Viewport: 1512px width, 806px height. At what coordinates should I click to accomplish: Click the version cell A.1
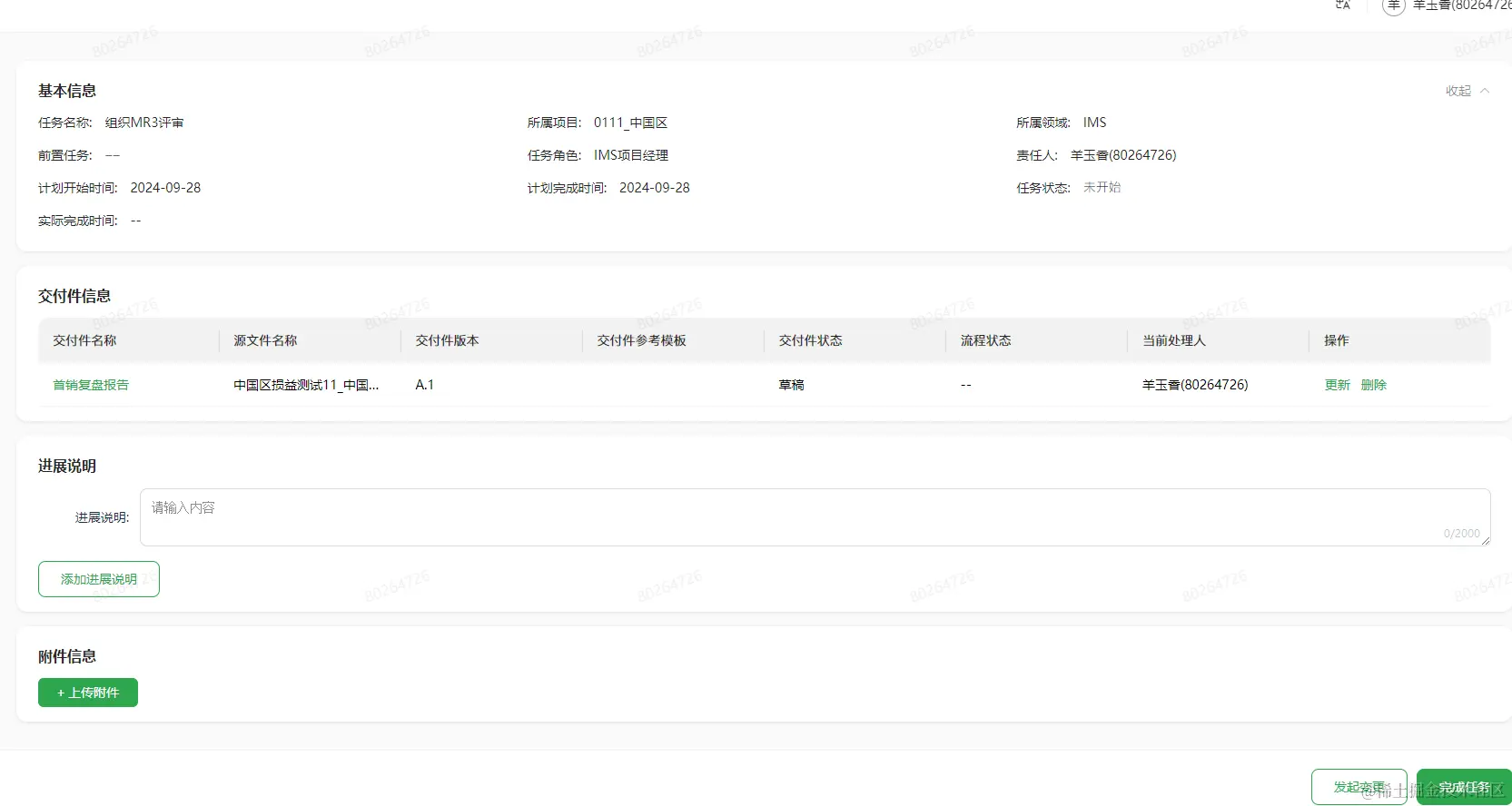(x=424, y=385)
